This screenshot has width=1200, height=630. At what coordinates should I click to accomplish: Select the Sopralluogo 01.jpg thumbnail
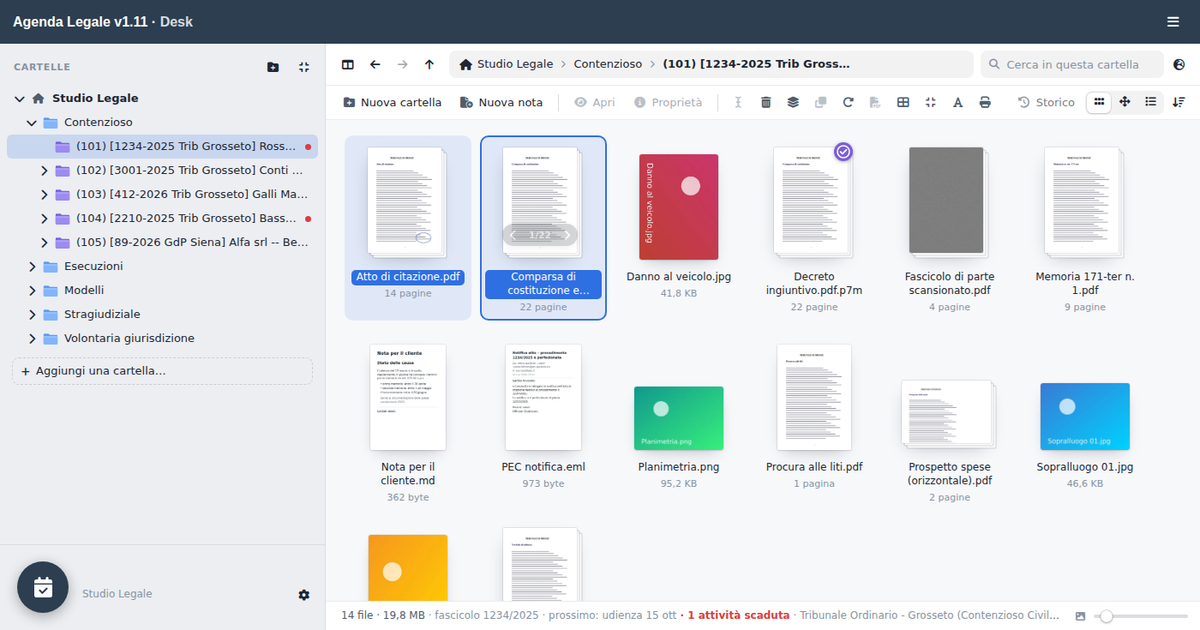coord(1085,415)
